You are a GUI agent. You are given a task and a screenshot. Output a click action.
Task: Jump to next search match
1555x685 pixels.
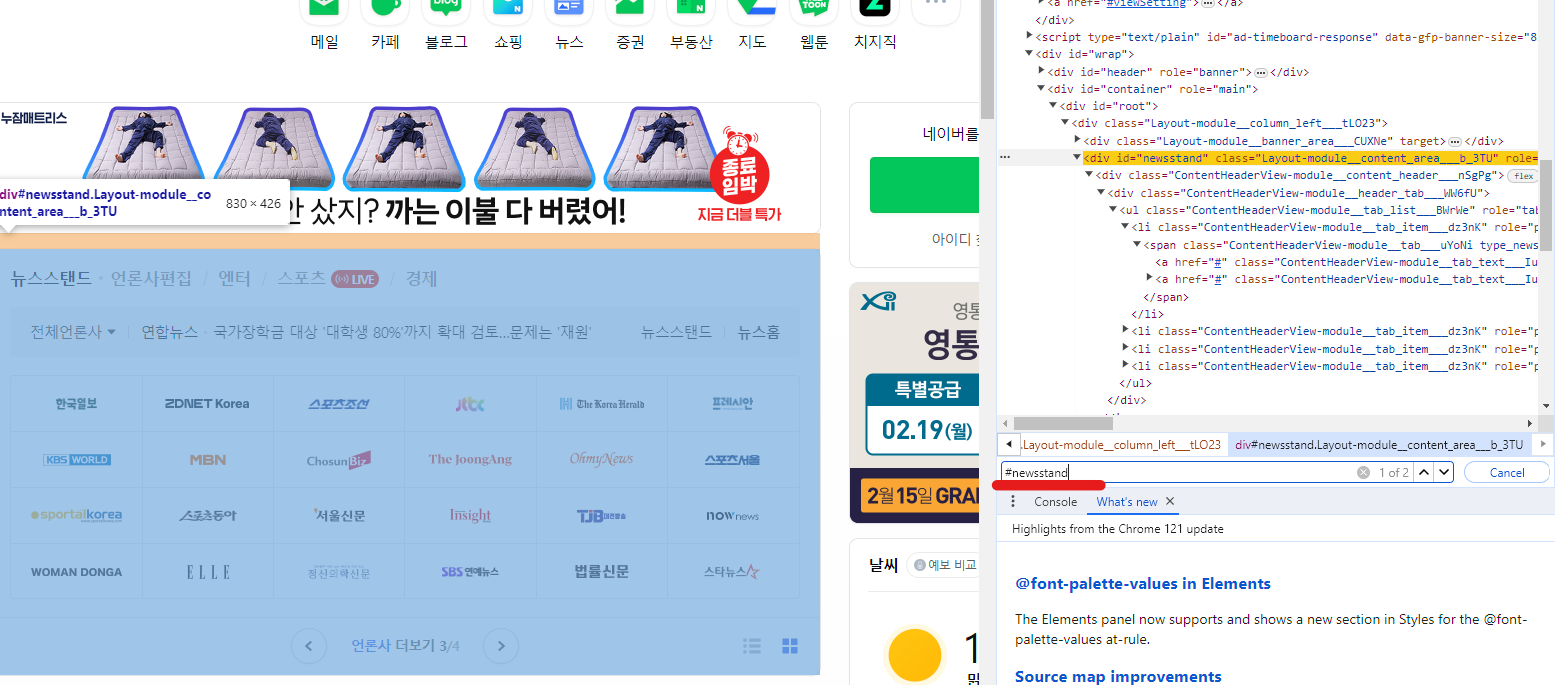point(1444,472)
